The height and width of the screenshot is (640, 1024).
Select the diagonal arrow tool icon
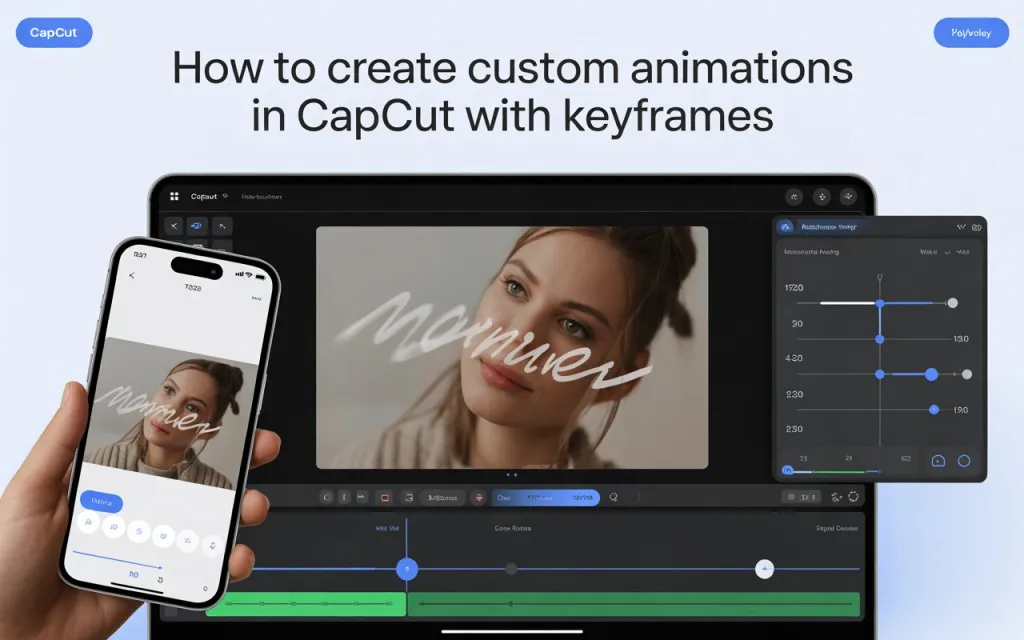(x=222, y=226)
